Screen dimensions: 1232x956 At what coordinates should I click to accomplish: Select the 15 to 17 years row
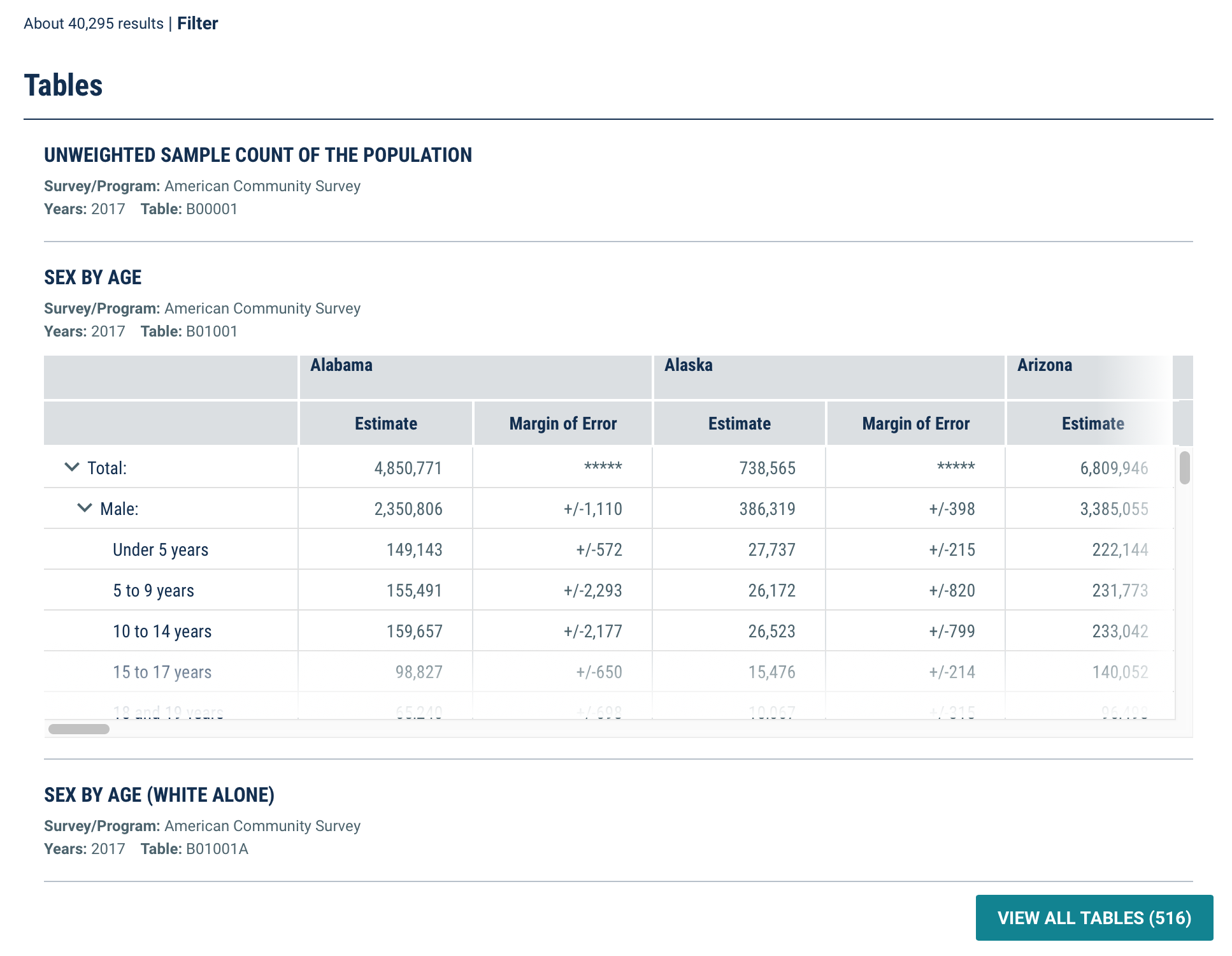click(162, 672)
